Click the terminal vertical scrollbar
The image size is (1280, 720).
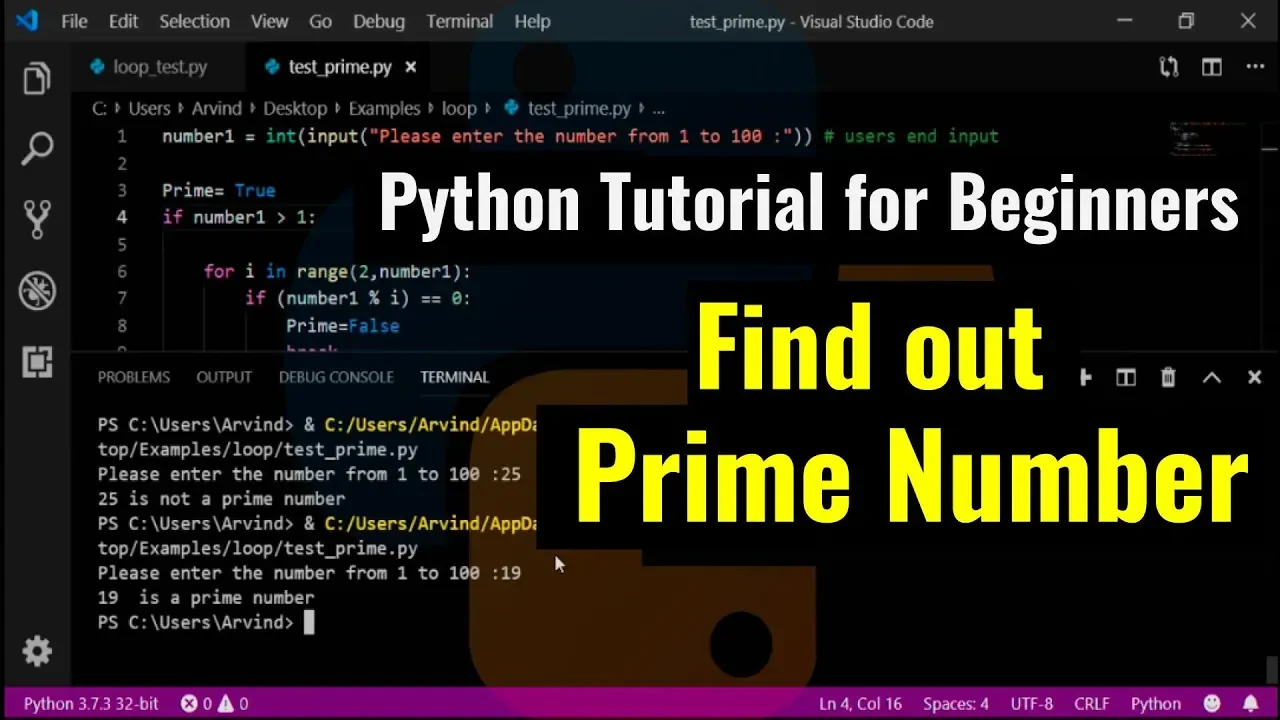click(1272, 668)
